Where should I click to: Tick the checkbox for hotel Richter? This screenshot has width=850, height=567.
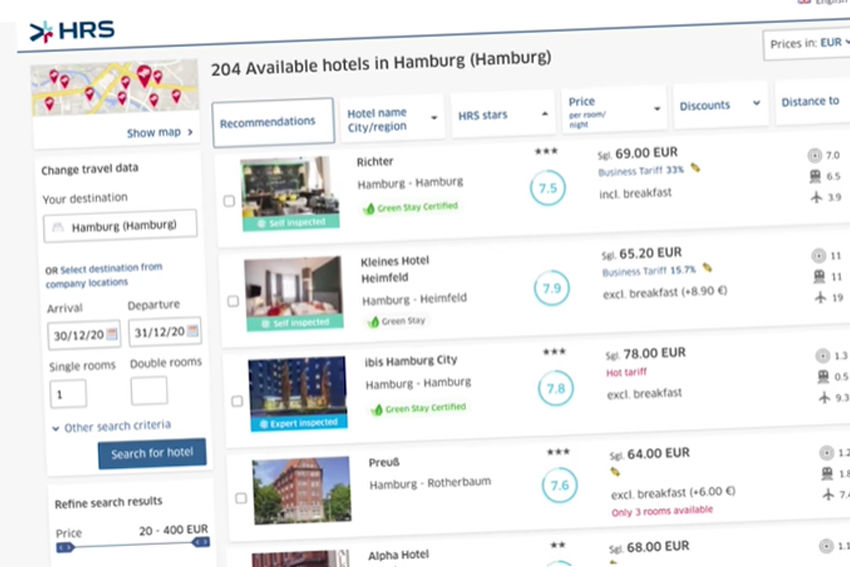click(x=229, y=201)
